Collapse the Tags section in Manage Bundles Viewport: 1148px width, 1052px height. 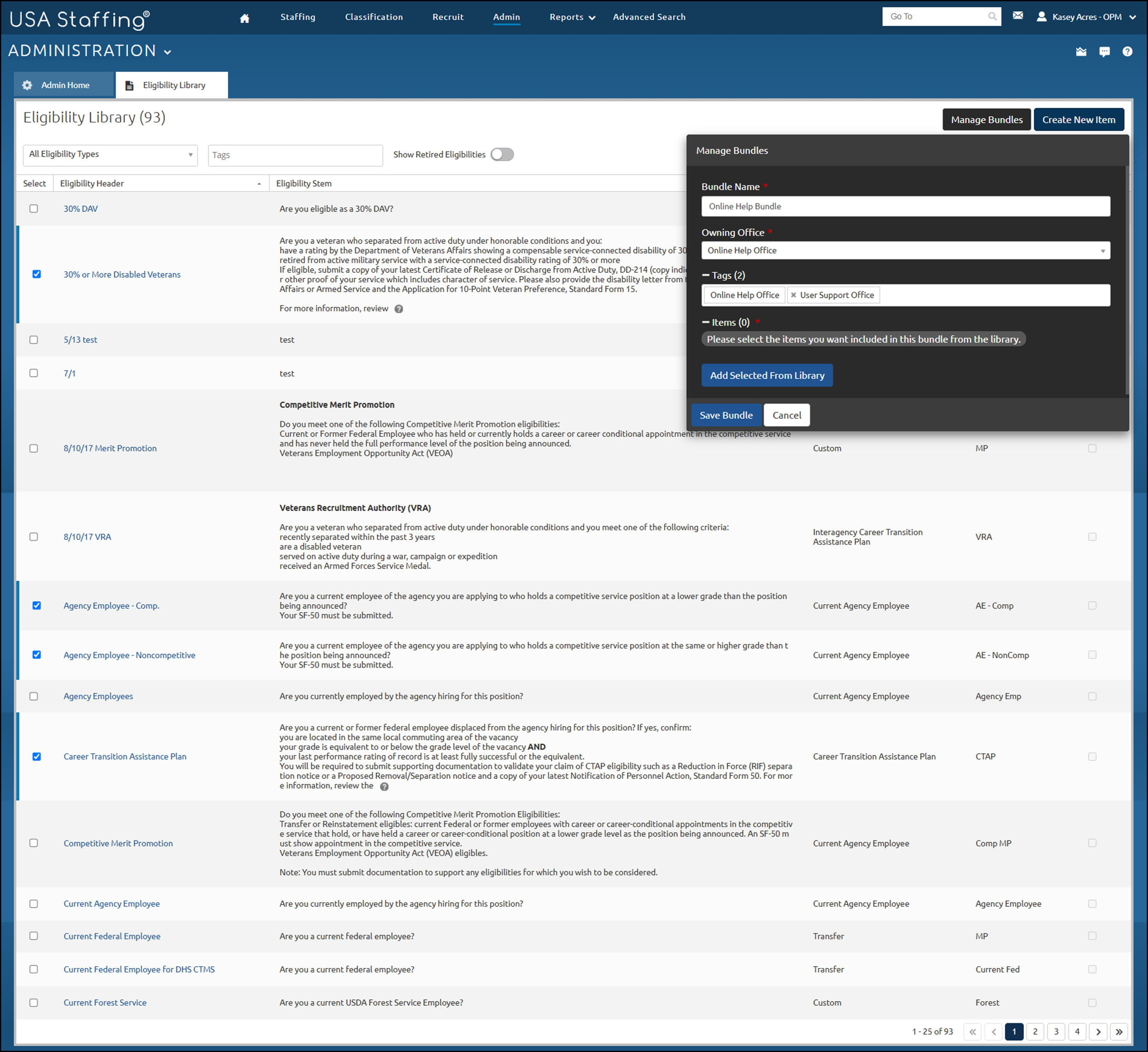706,275
